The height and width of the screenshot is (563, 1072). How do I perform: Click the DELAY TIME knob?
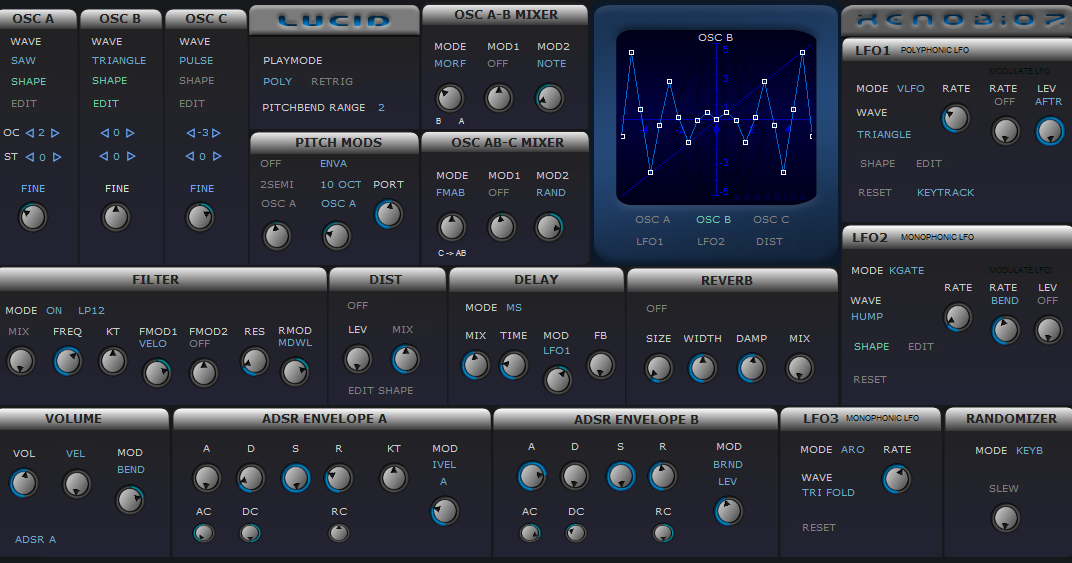click(513, 365)
